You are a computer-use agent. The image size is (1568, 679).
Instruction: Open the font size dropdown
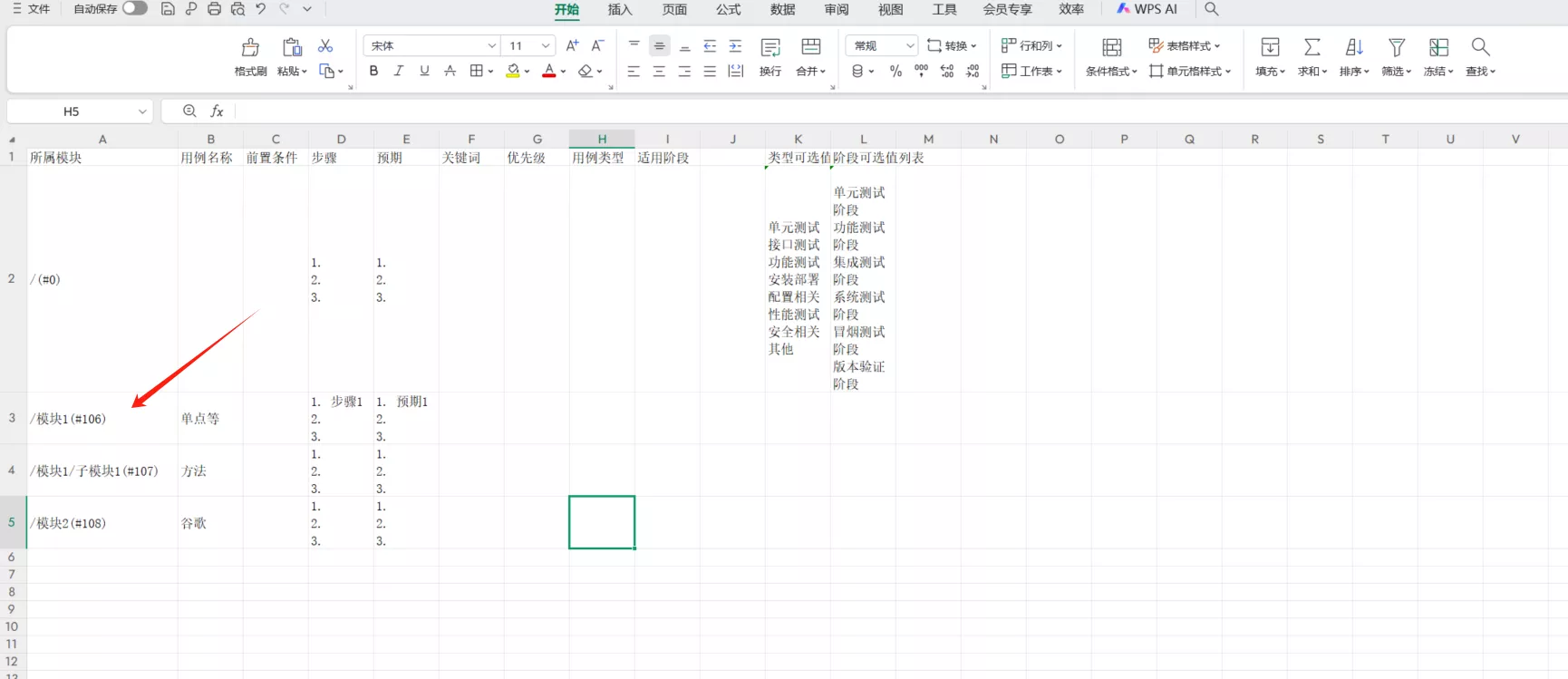546,45
